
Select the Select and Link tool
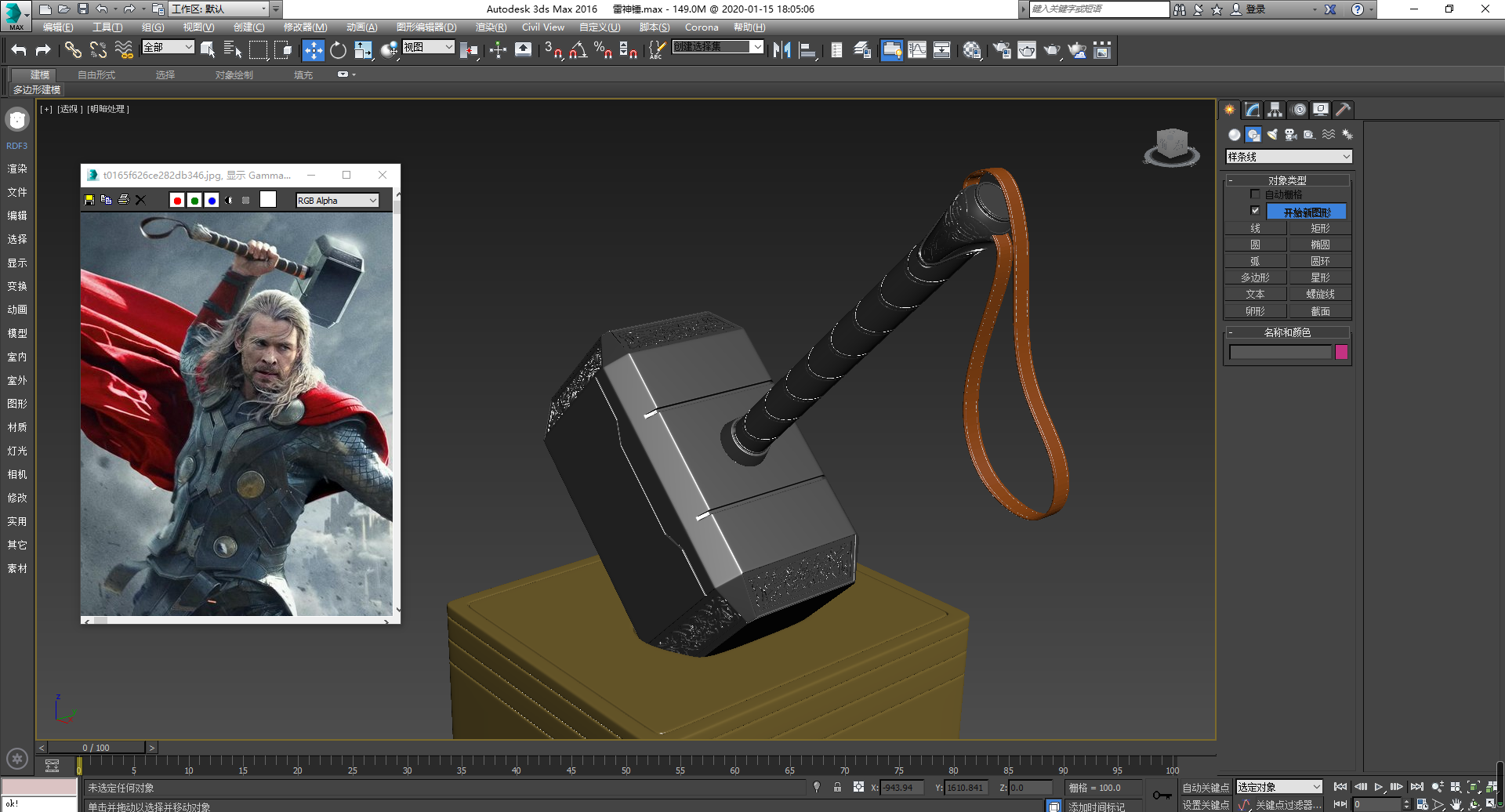click(x=73, y=50)
